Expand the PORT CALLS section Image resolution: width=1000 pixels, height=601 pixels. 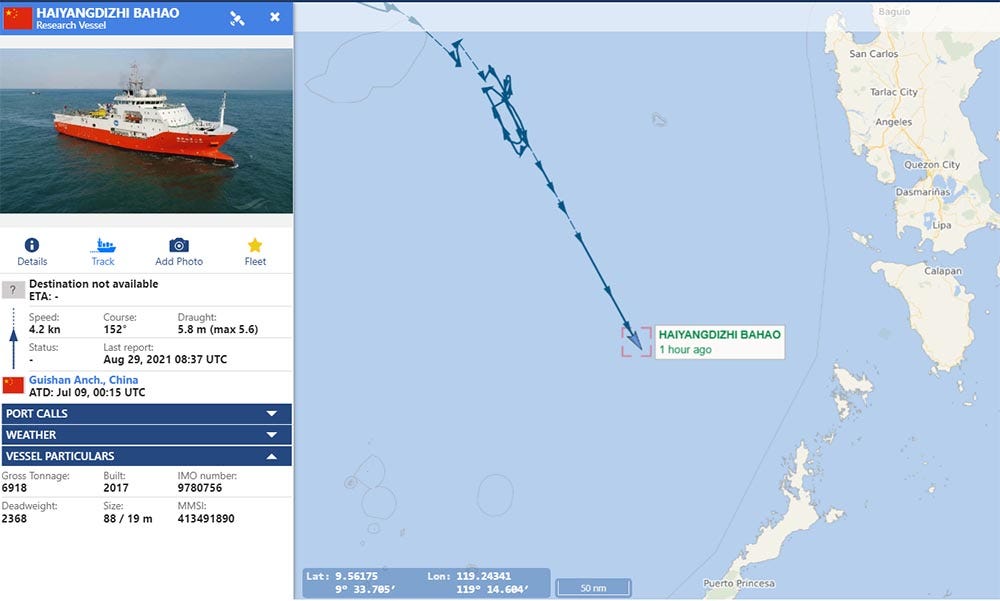(147, 413)
